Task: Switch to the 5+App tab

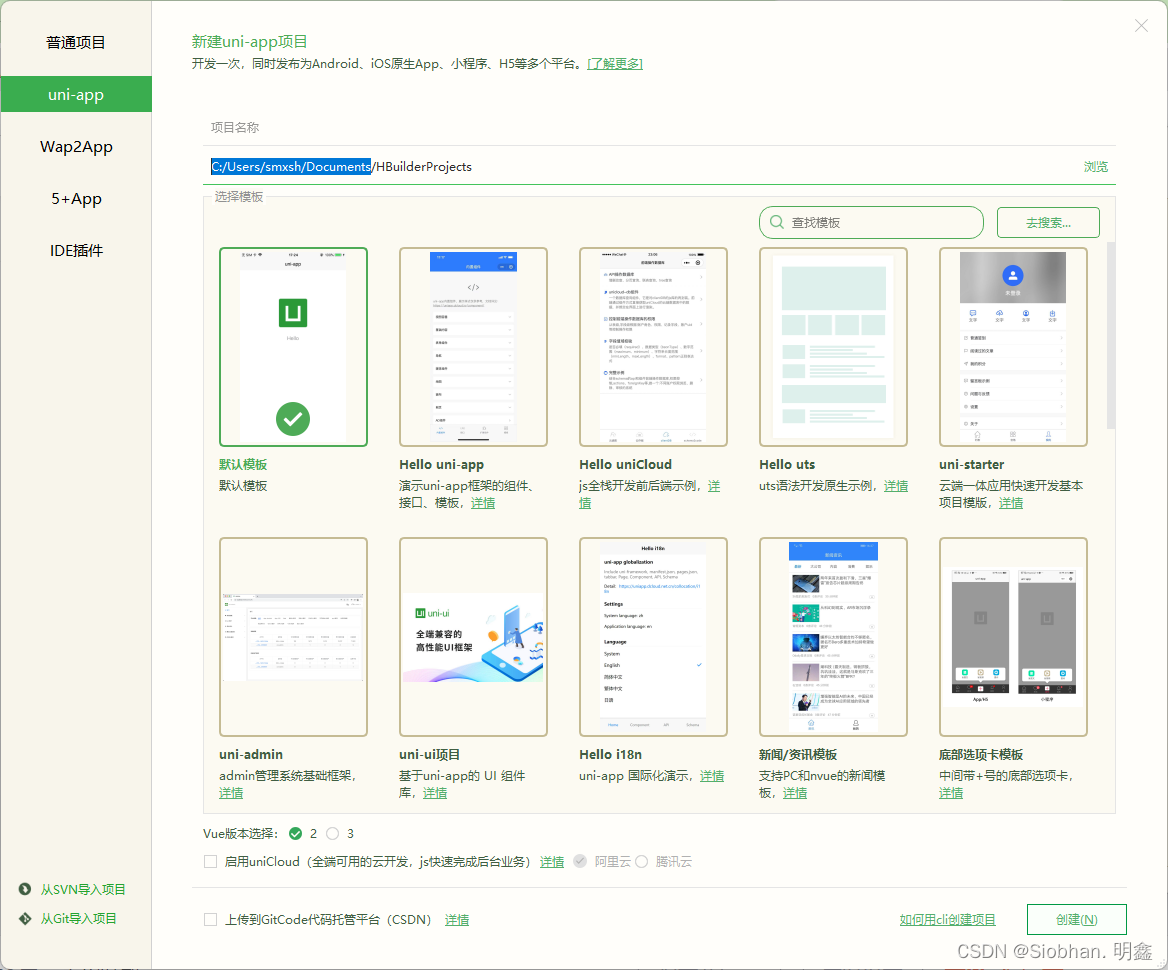Action: click(x=75, y=199)
